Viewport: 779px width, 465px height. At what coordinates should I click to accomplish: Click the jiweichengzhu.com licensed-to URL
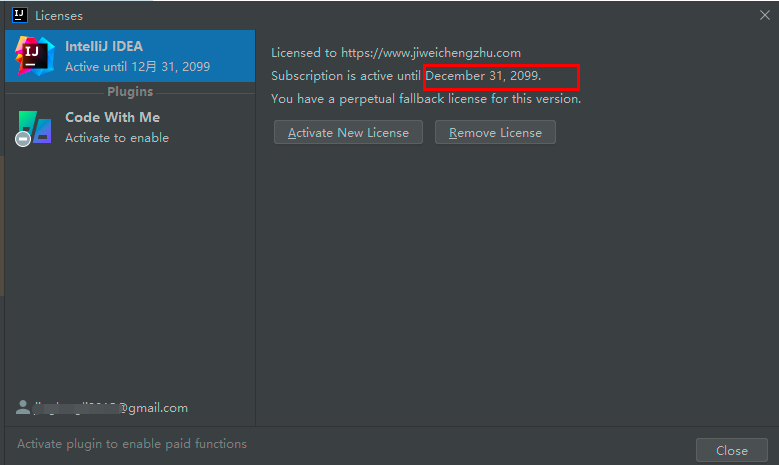coord(431,52)
